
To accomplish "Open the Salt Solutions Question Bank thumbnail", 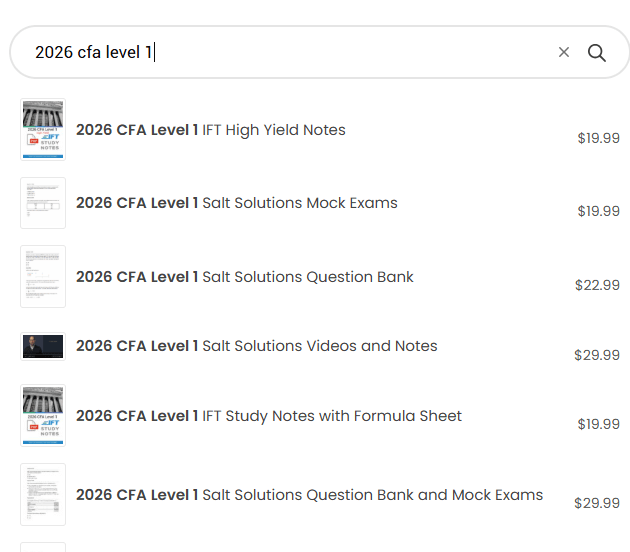I will (43, 276).
